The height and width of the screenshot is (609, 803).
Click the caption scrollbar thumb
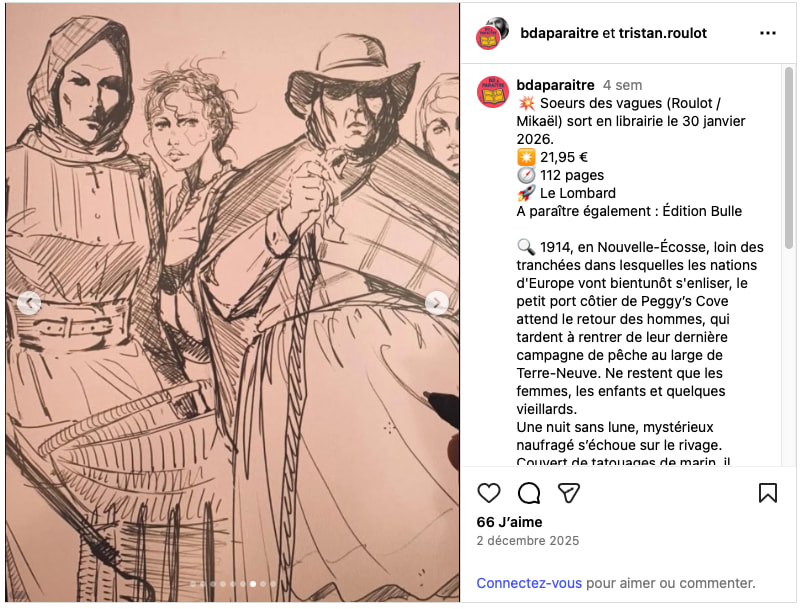coord(790,160)
